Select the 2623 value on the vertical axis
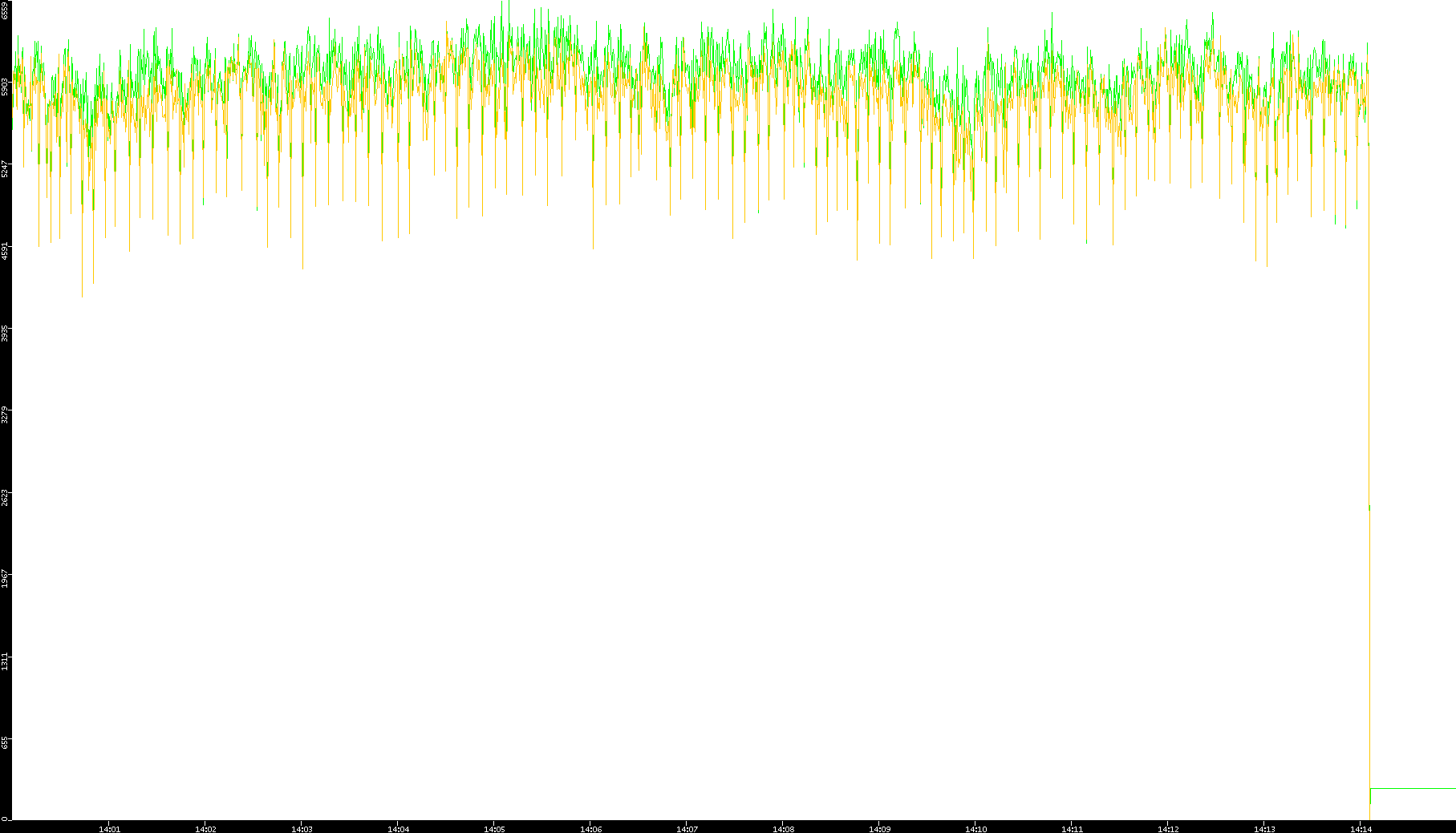 pyautogui.click(x=5, y=497)
